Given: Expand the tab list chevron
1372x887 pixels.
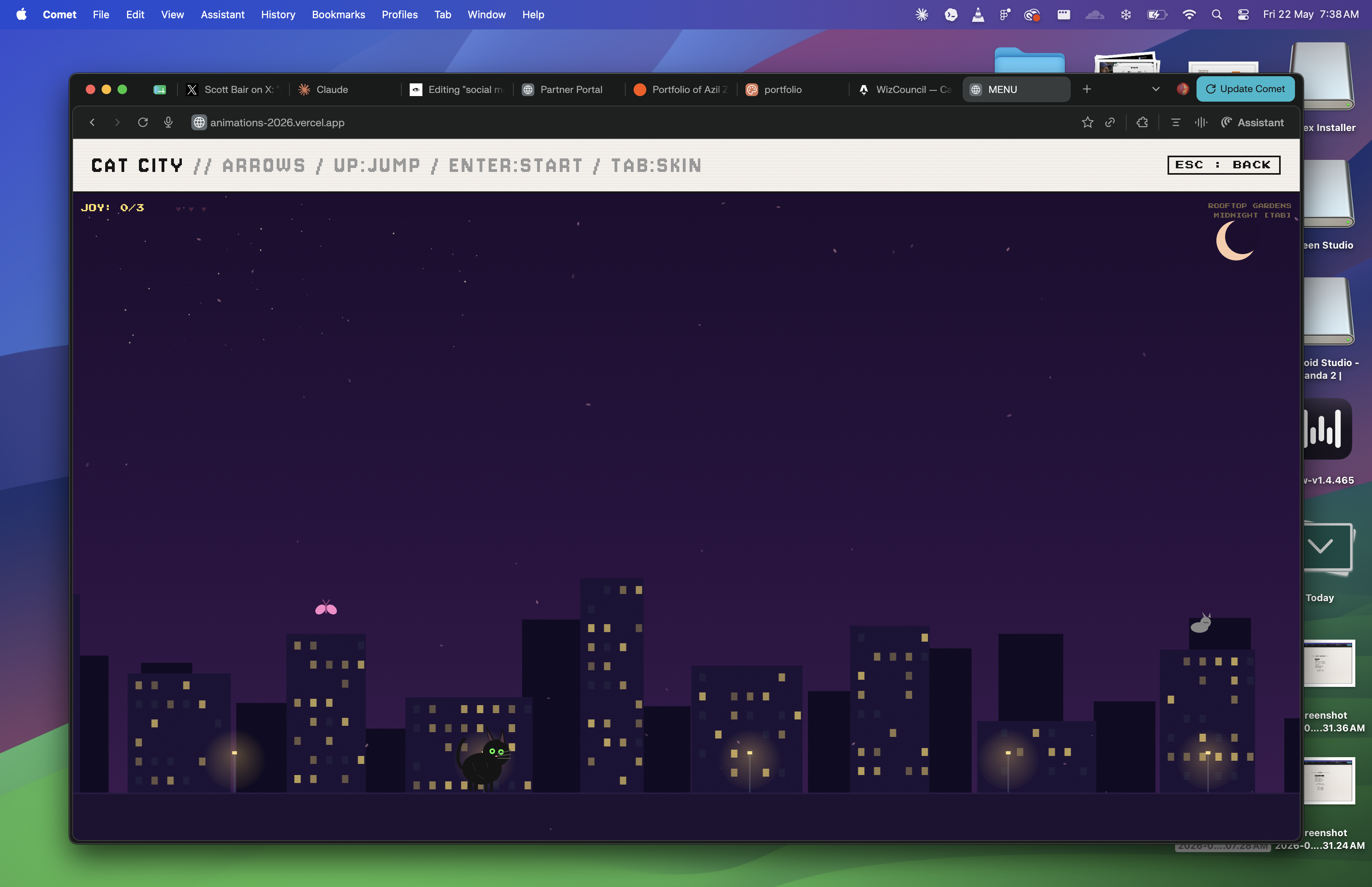Looking at the screenshot, I should click(1156, 89).
